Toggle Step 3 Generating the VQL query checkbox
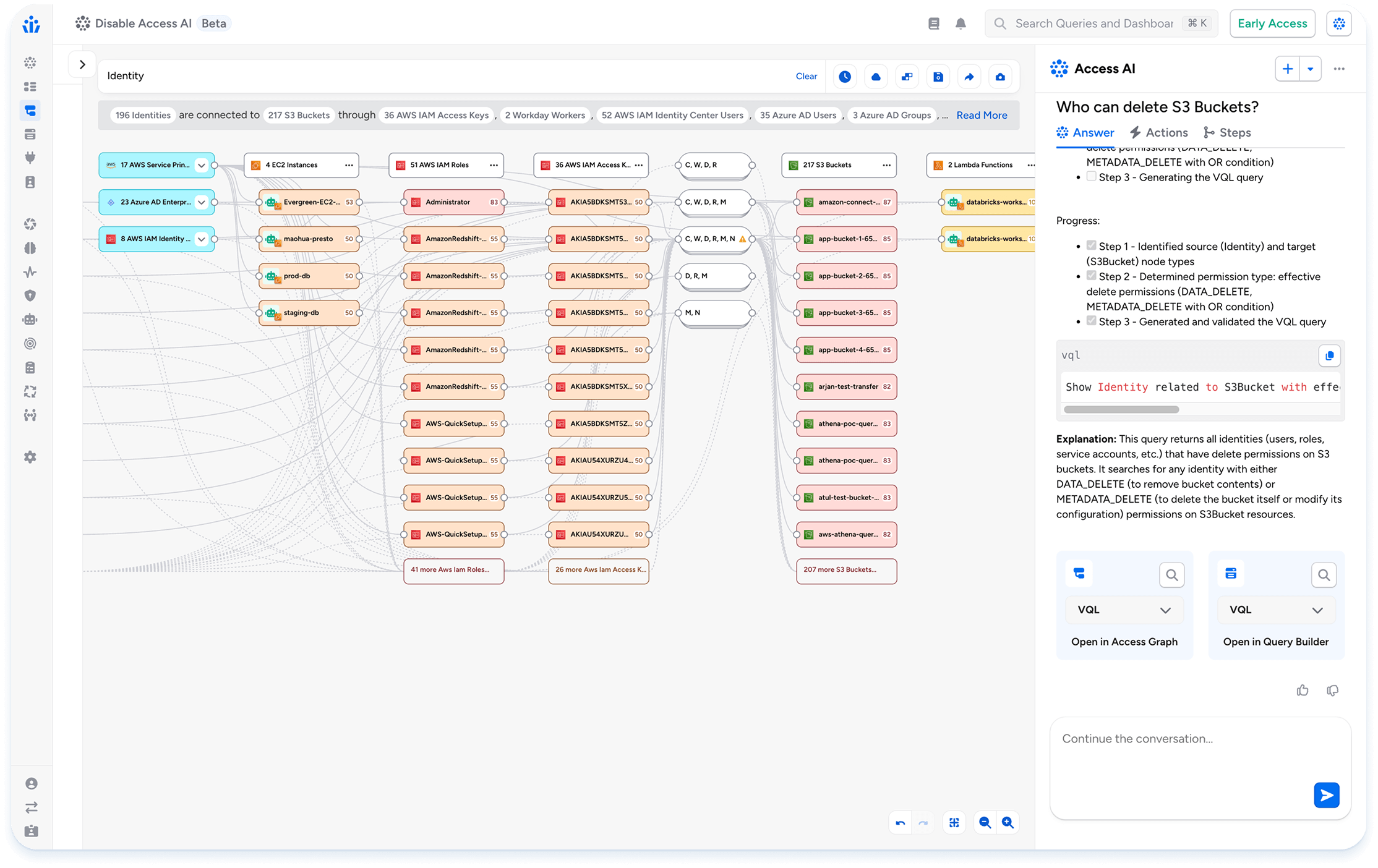The image size is (1378, 868). click(1092, 177)
